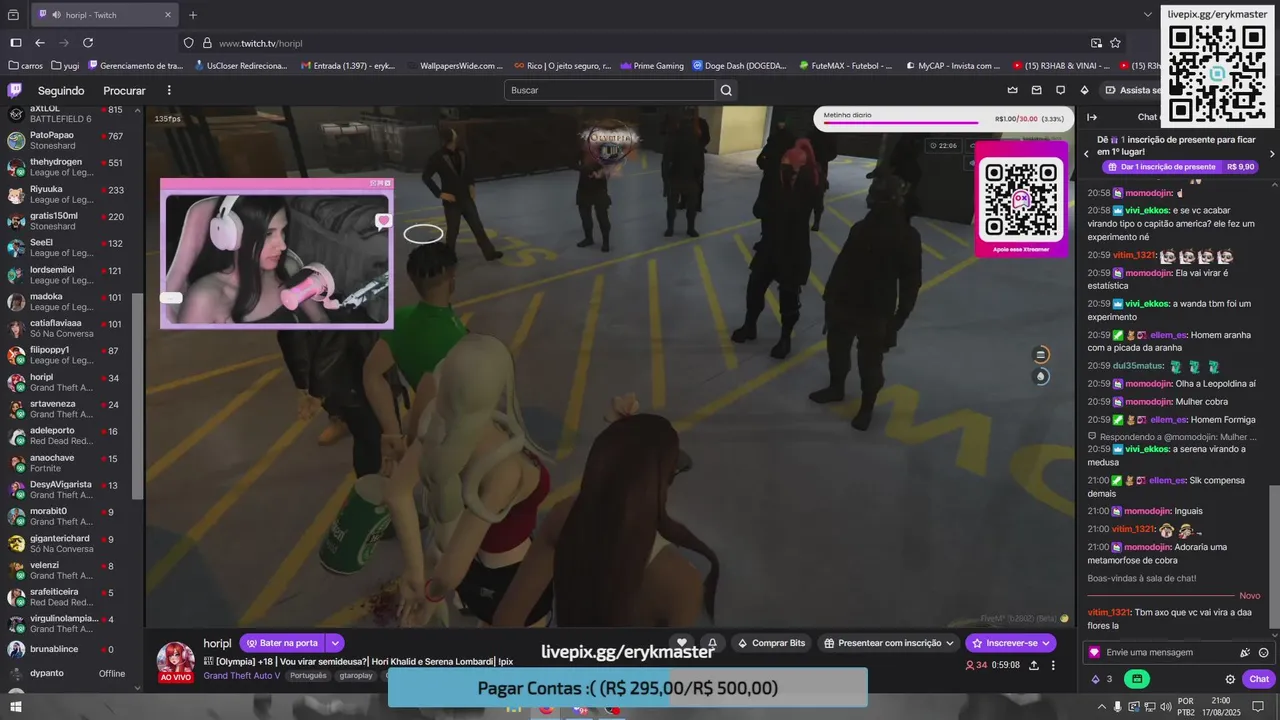Click the Chat send button
The image size is (1280, 720).
1259,679
